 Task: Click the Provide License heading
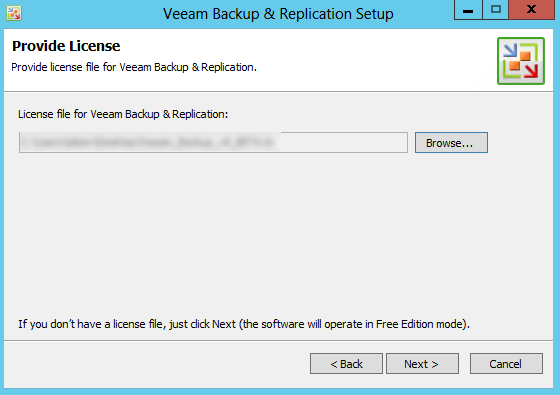click(x=66, y=46)
